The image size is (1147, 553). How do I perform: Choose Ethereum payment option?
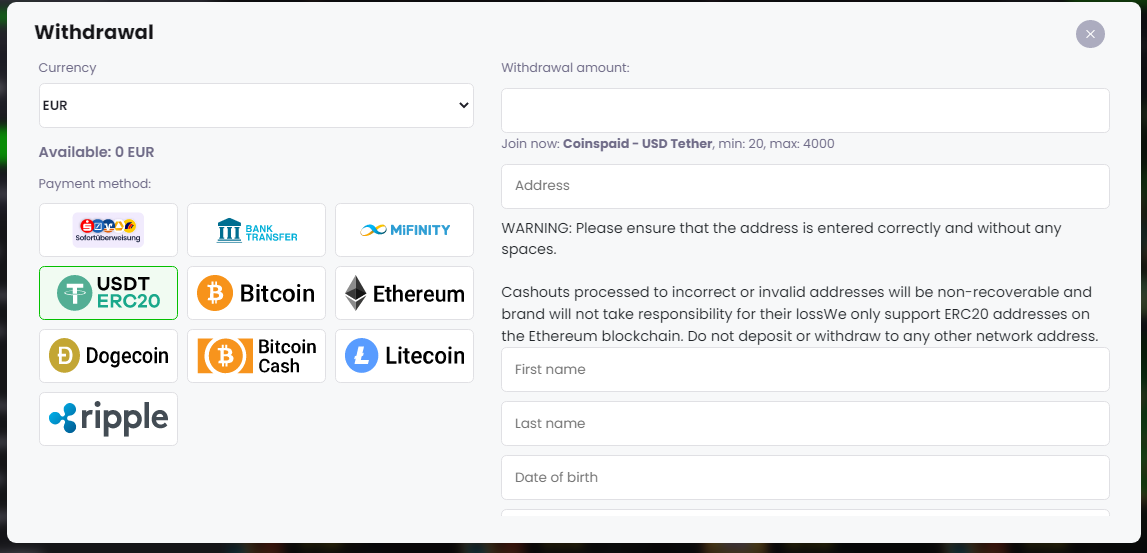click(404, 293)
